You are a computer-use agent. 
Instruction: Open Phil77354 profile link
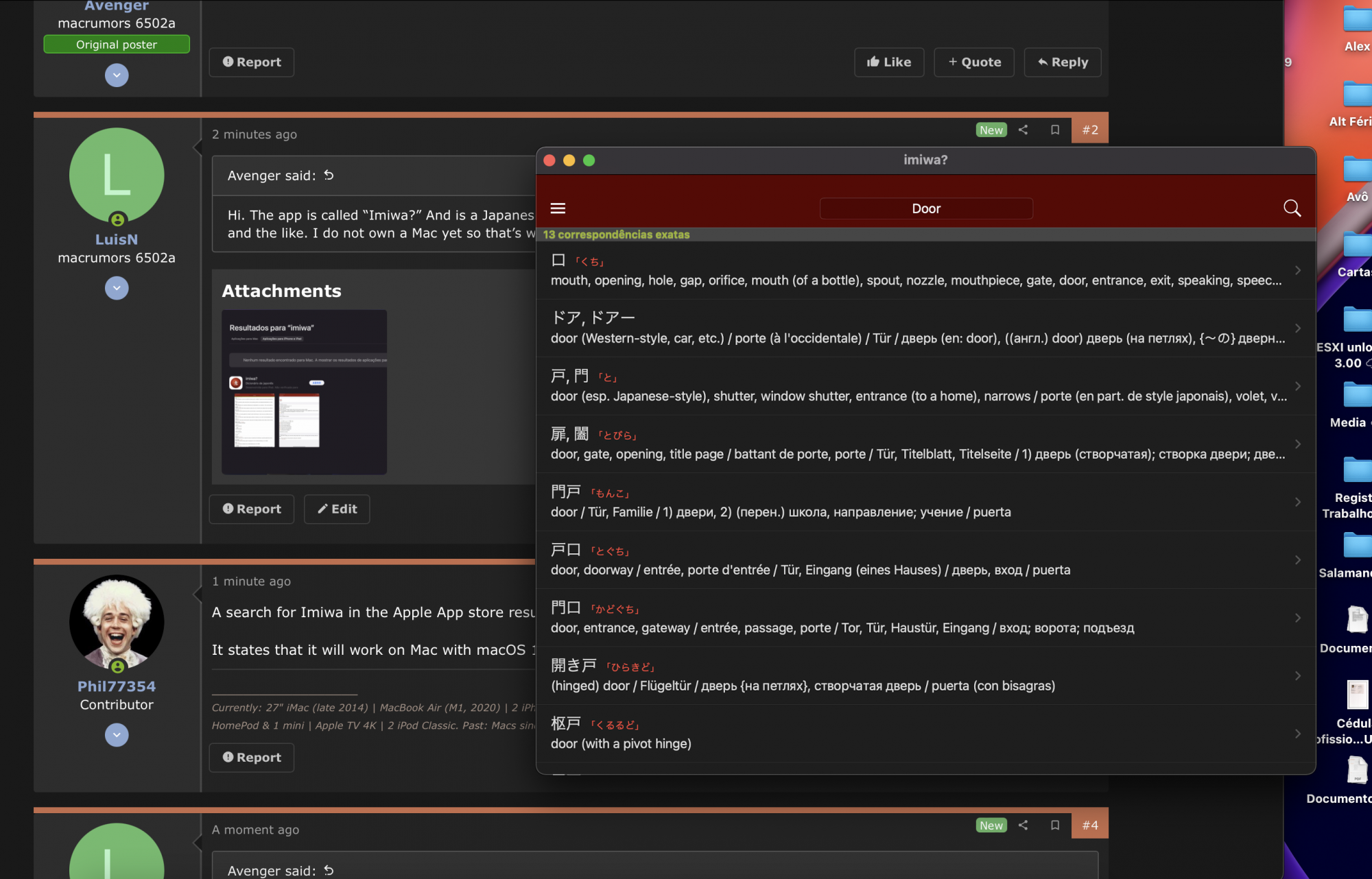pos(117,686)
